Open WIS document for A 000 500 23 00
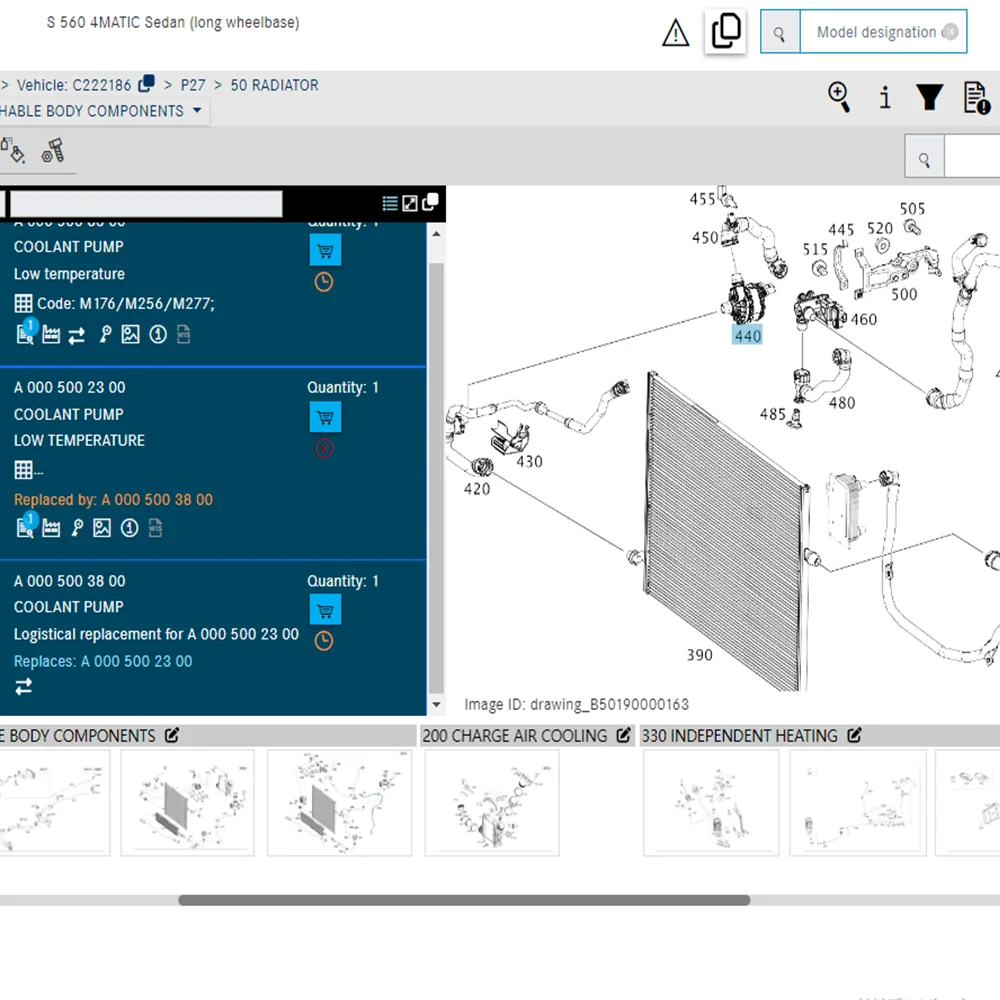The image size is (1000, 1000). pos(155,528)
